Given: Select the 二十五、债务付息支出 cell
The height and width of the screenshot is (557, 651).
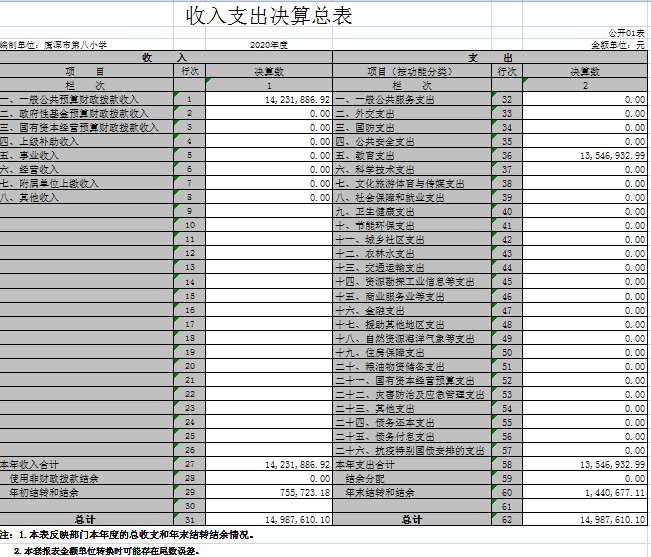Looking at the screenshot, I should click(x=412, y=437).
